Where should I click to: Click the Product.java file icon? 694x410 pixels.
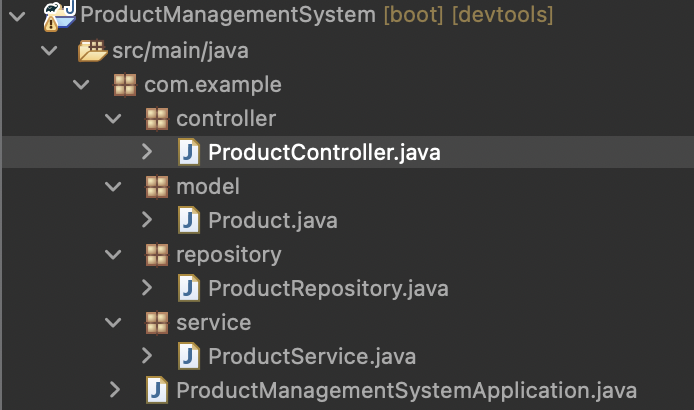point(189,221)
